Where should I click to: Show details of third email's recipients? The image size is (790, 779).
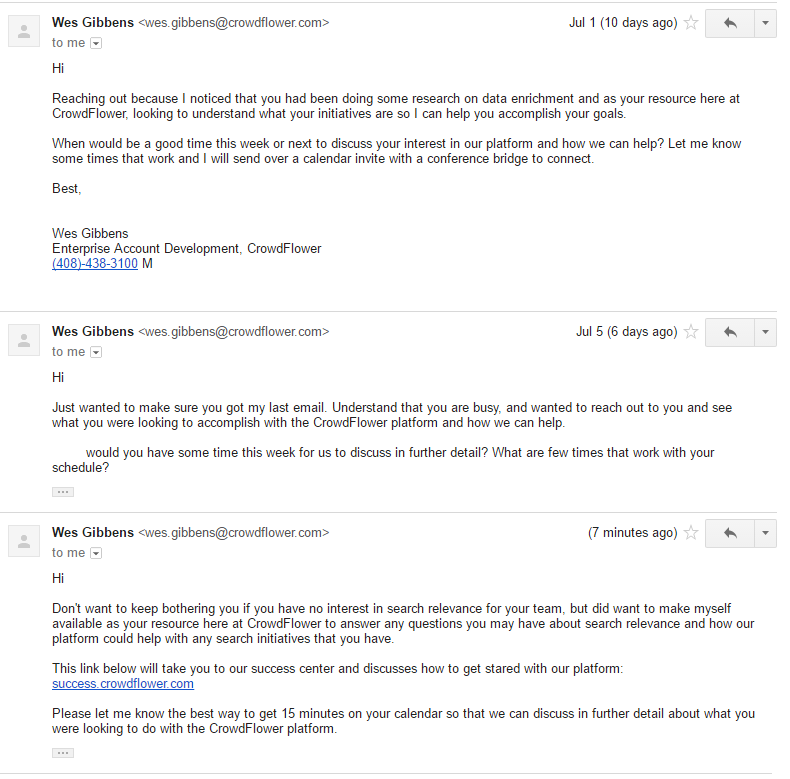pos(96,553)
